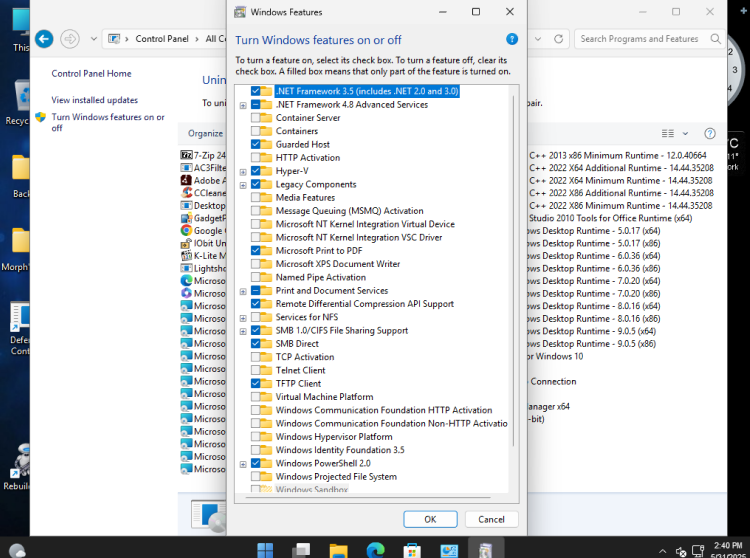
Task: Click the vertical scrollbar in features list
Action: point(513,271)
